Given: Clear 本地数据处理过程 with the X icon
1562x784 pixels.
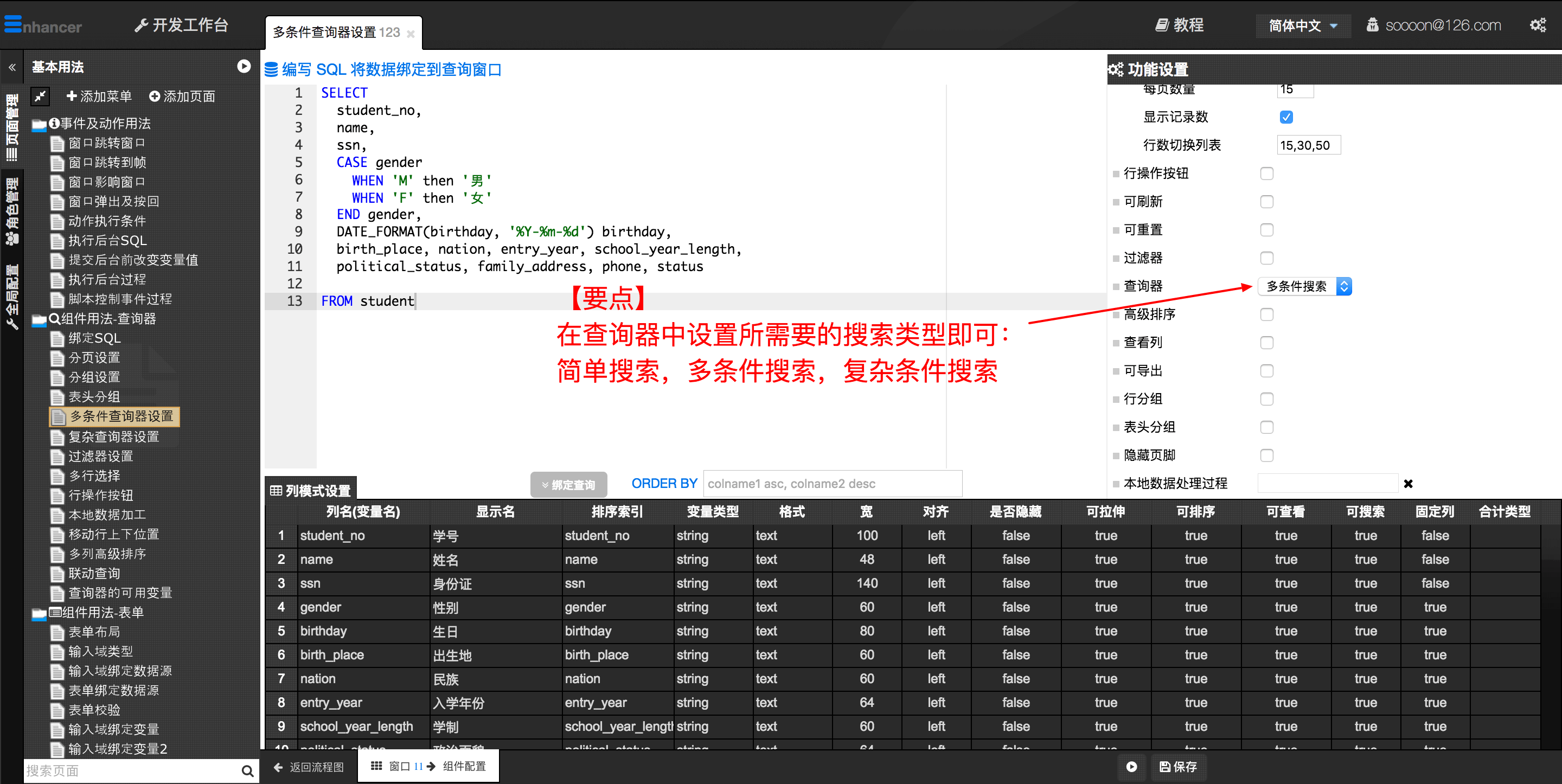Looking at the screenshot, I should [1408, 483].
